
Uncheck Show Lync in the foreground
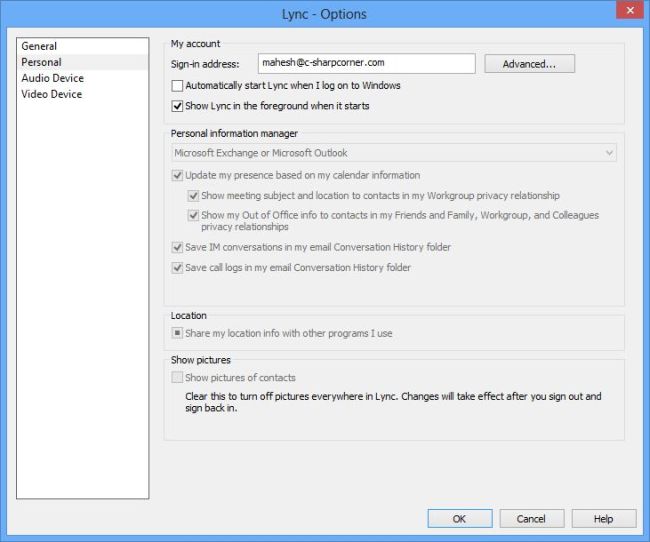[177, 106]
